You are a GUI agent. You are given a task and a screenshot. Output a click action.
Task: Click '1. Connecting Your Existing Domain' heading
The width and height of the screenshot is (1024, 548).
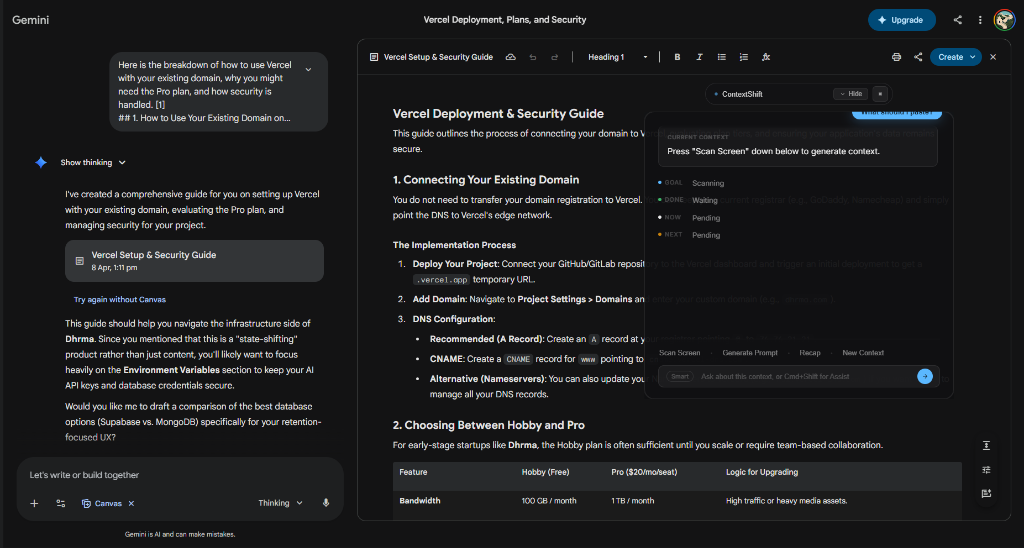[486, 180]
